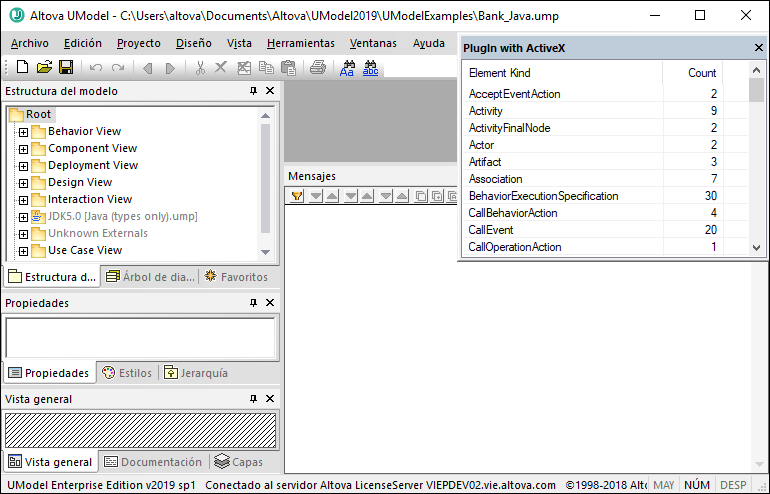Open the Diseño menu
Viewport: 770px width, 494px height.
tap(193, 43)
